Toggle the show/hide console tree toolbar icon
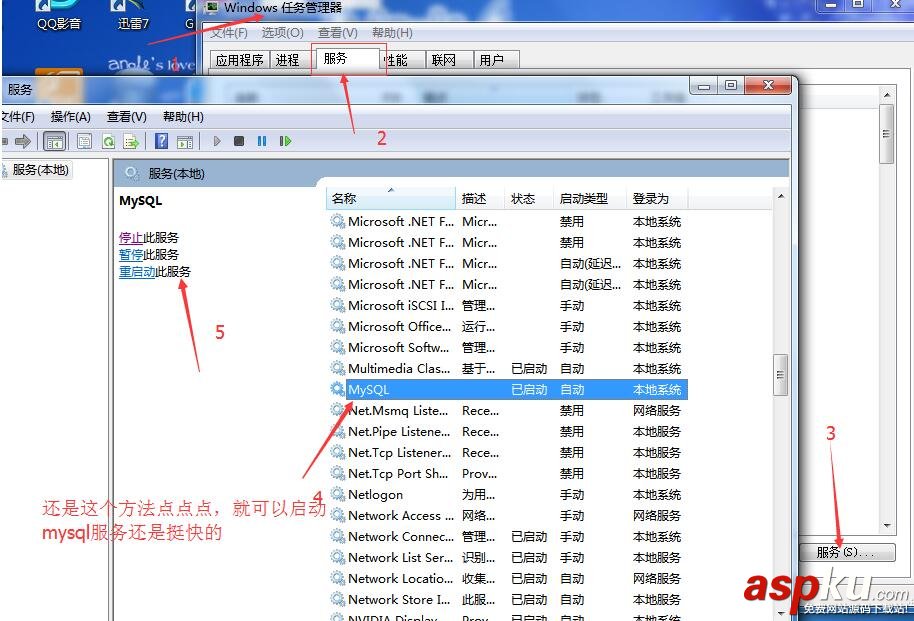The height and width of the screenshot is (621, 914). (x=55, y=141)
